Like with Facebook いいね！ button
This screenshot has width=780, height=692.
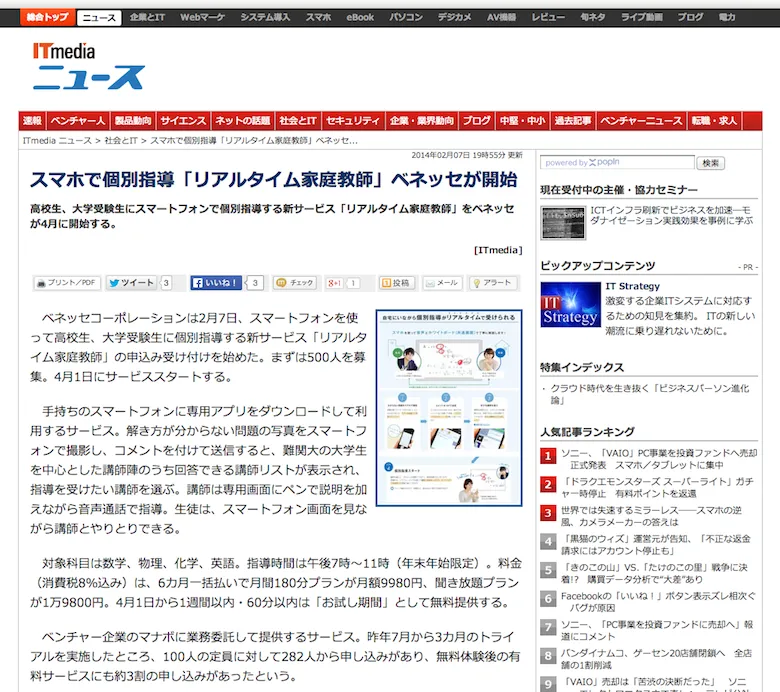(216, 283)
